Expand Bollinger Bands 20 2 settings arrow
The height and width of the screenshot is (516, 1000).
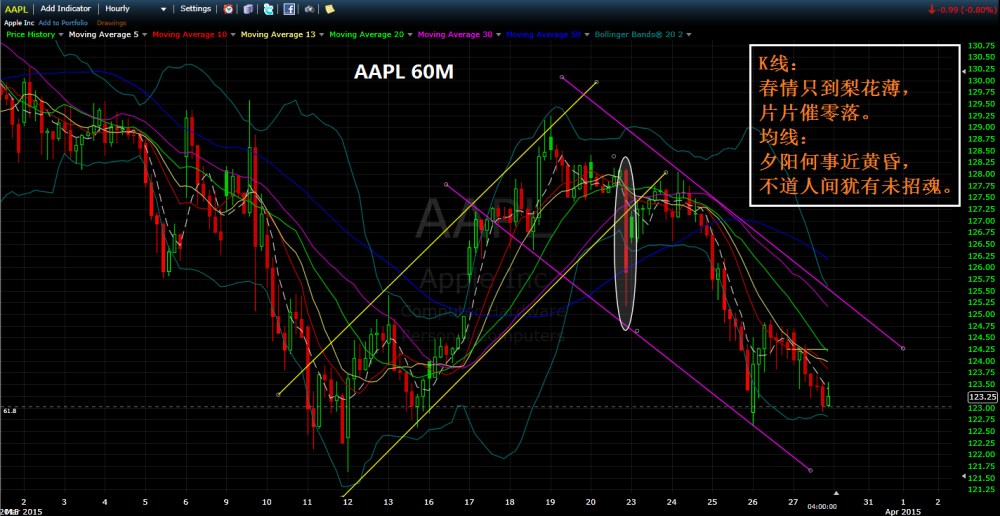[689, 35]
